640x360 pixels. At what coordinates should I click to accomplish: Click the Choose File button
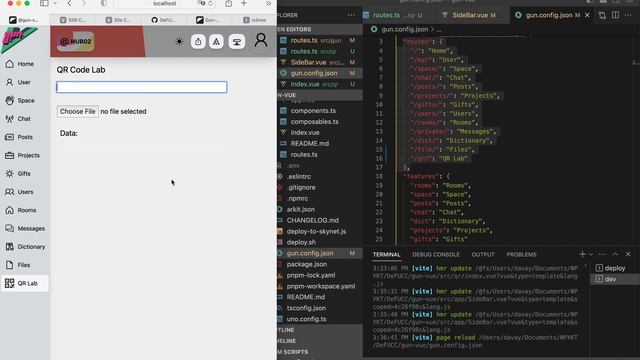[x=78, y=111]
